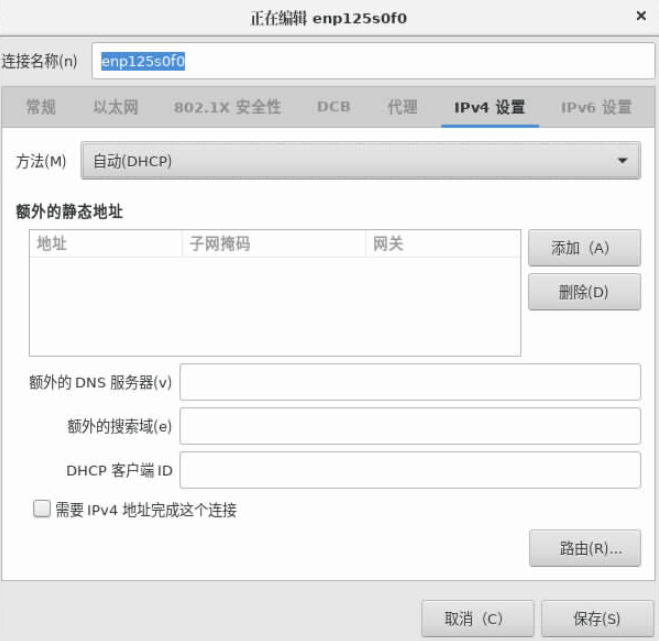Close the enp125s0f0 editing dialog

tap(641, 16)
